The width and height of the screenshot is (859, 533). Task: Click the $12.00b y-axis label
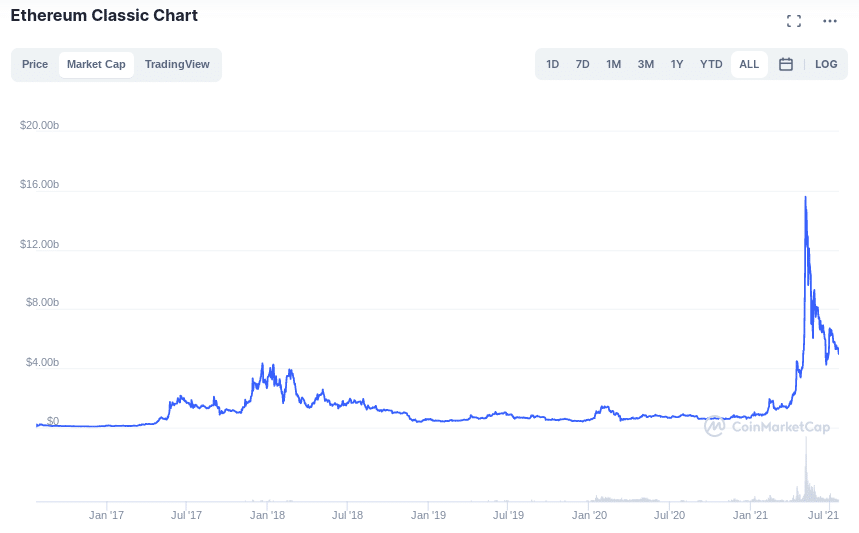39,244
